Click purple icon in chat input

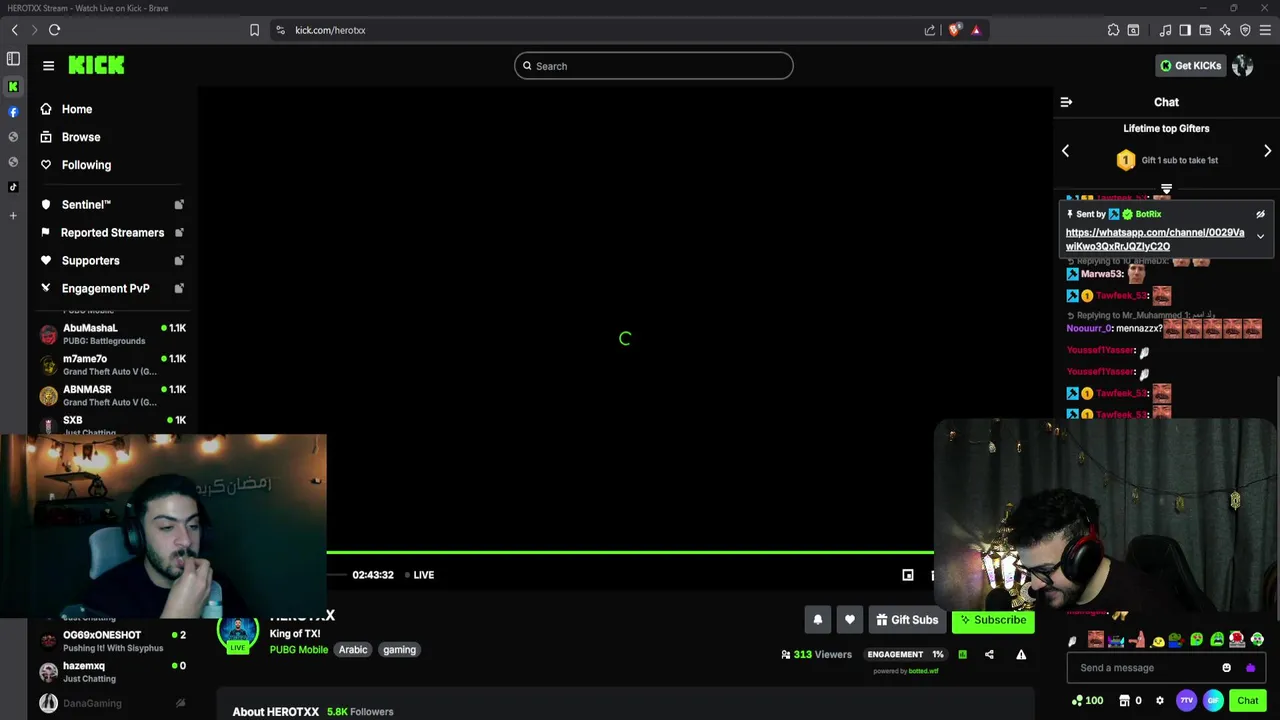click(x=1250, y=668)
